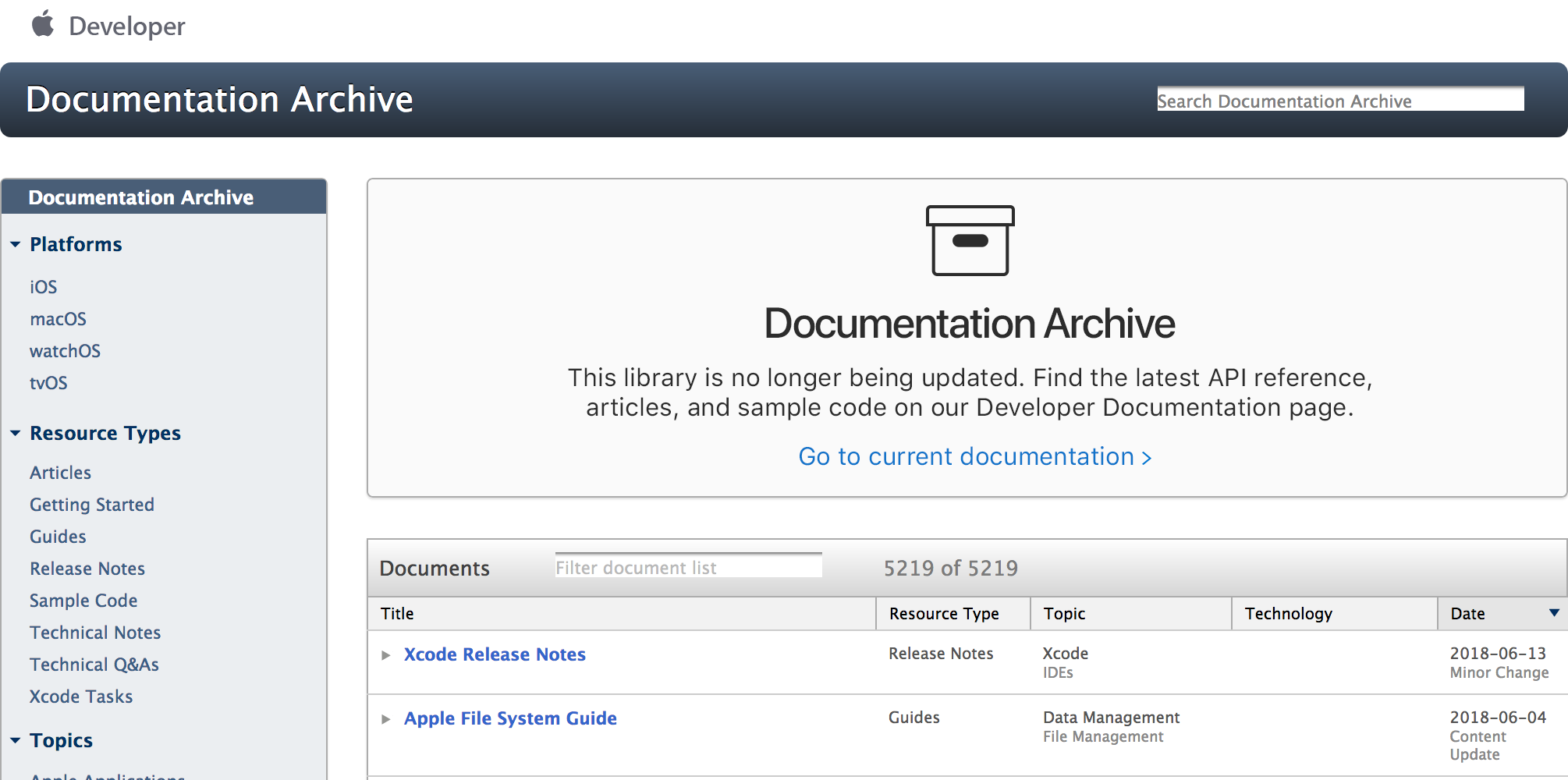The width and height of the screenshot is (1568, 780).
Task: Select Technical Notes in sidebar
Action: 95,633
